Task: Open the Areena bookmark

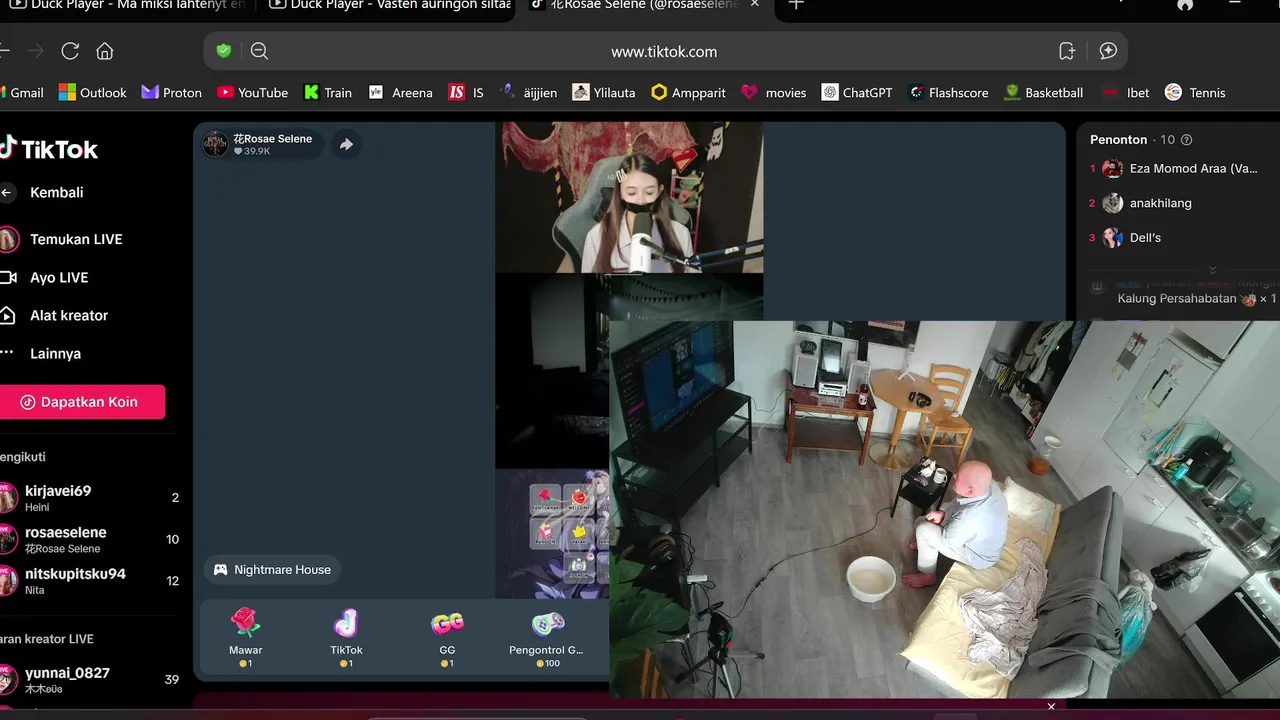Action: click(400, 92)
